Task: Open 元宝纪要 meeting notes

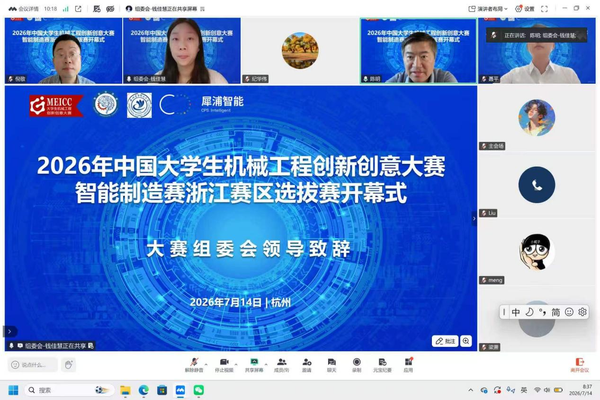Action: [382, 365]
